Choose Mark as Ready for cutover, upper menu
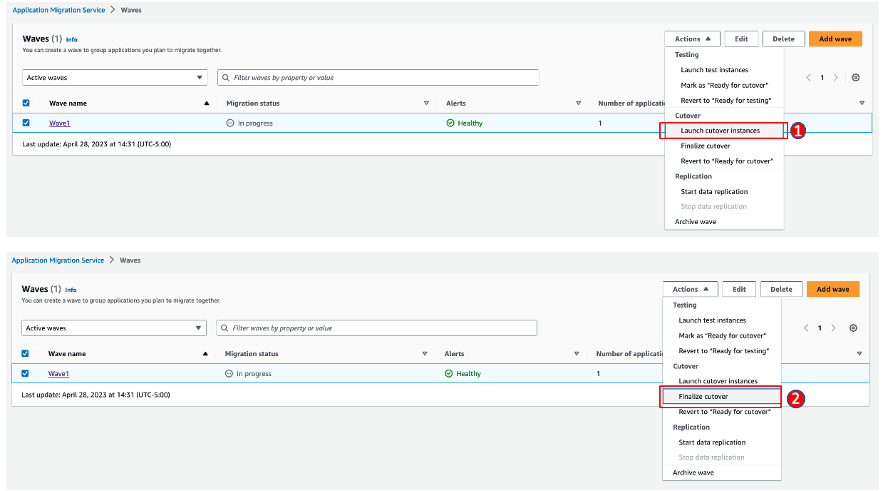 tap(724, 85)
